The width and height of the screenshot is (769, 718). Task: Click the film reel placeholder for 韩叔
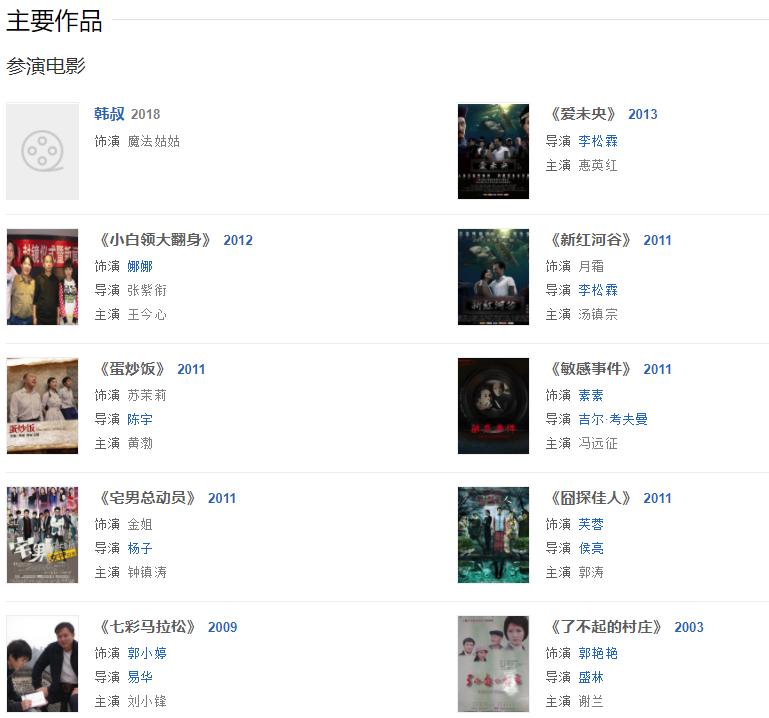tap(43, 151)
